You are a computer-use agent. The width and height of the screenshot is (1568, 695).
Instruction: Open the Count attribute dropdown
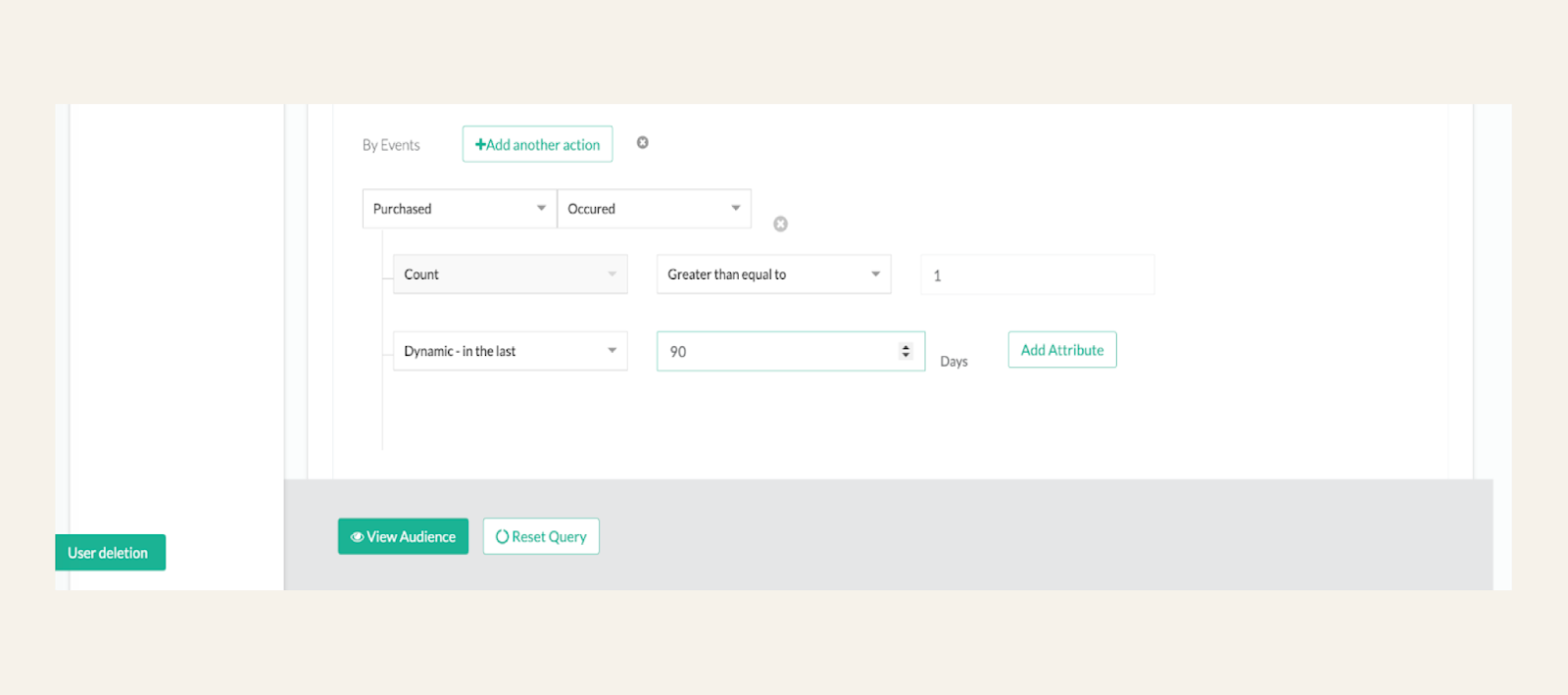tap(511, 274)
